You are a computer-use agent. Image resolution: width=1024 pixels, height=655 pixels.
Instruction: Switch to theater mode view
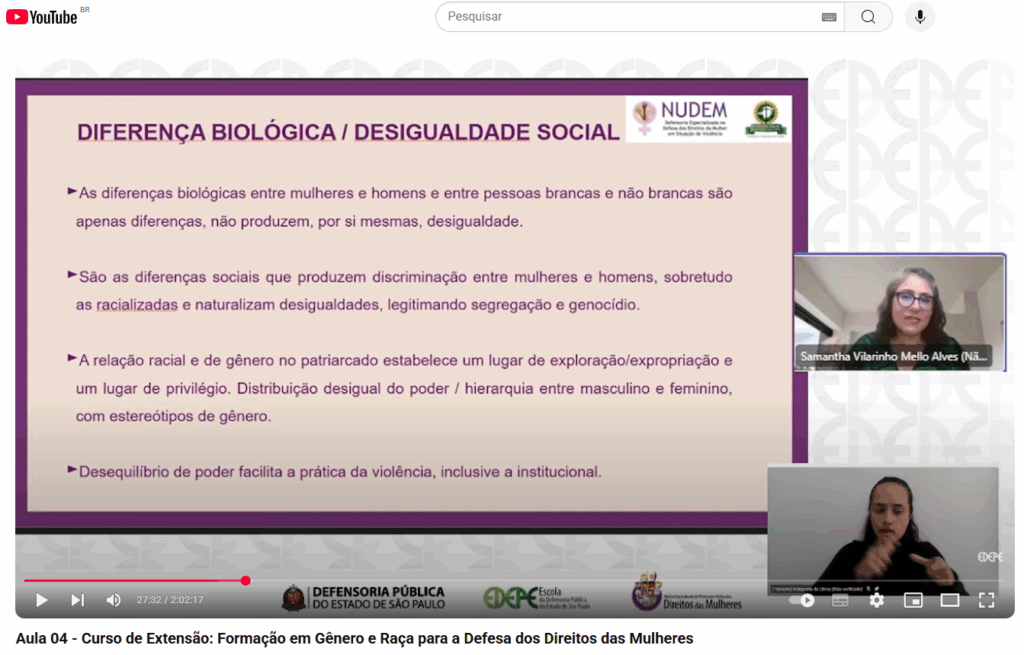pos(950,600)
